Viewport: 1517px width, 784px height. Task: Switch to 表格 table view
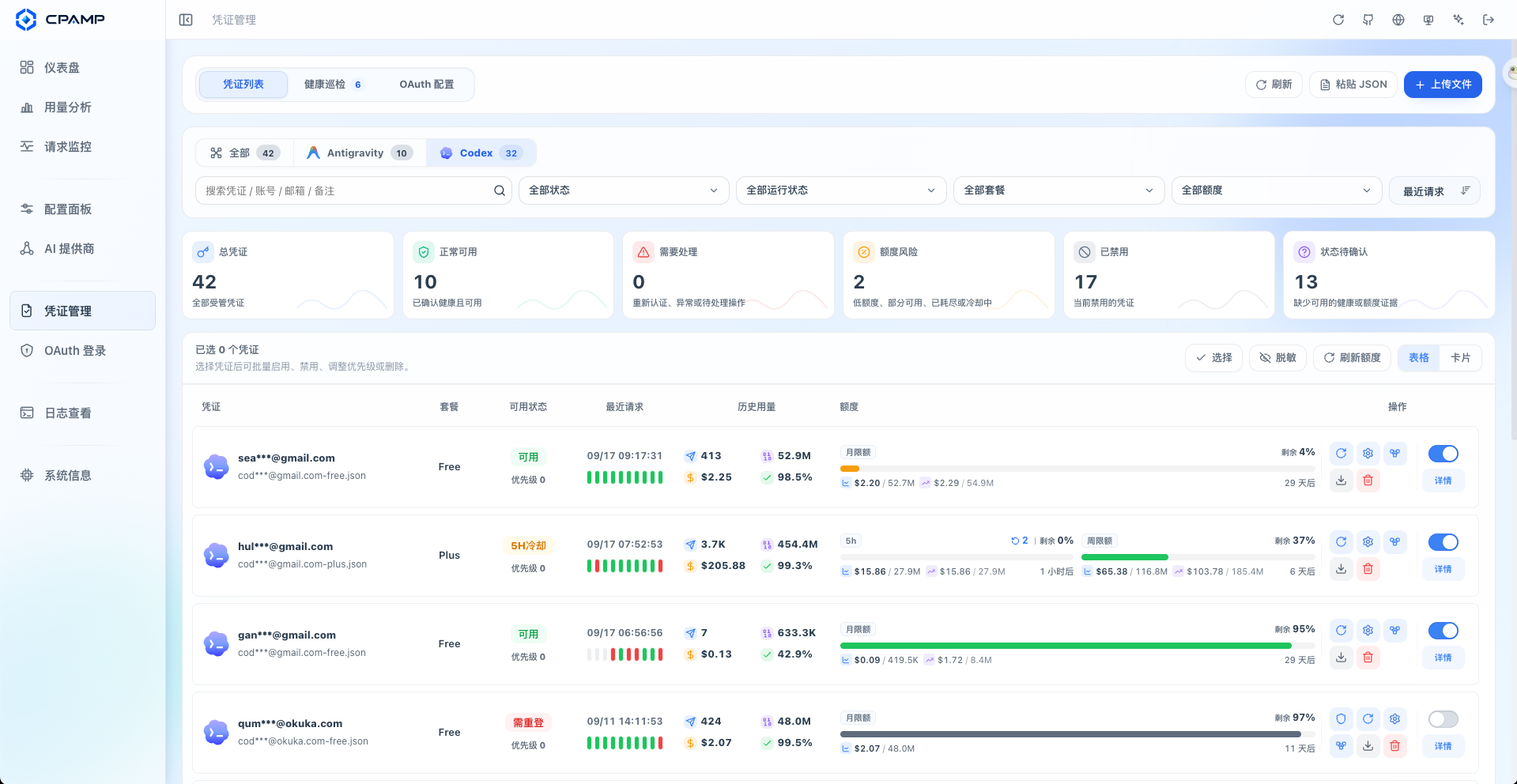pos(1419,358)
